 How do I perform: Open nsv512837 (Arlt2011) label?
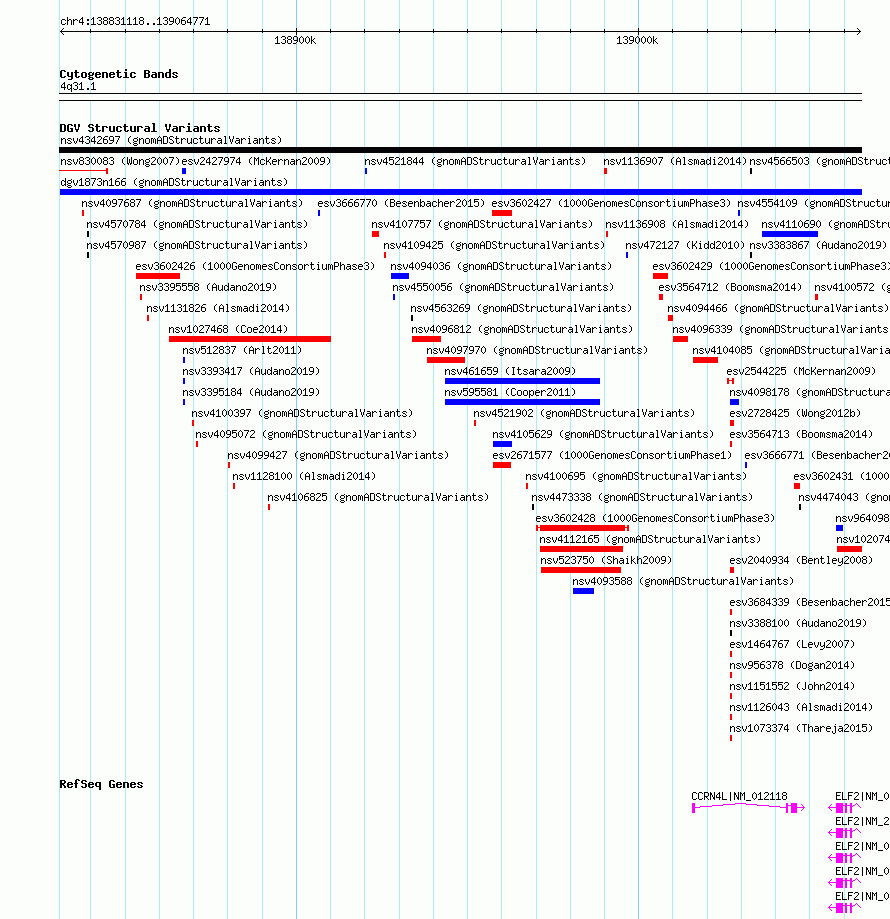click(x=242, y=351)
